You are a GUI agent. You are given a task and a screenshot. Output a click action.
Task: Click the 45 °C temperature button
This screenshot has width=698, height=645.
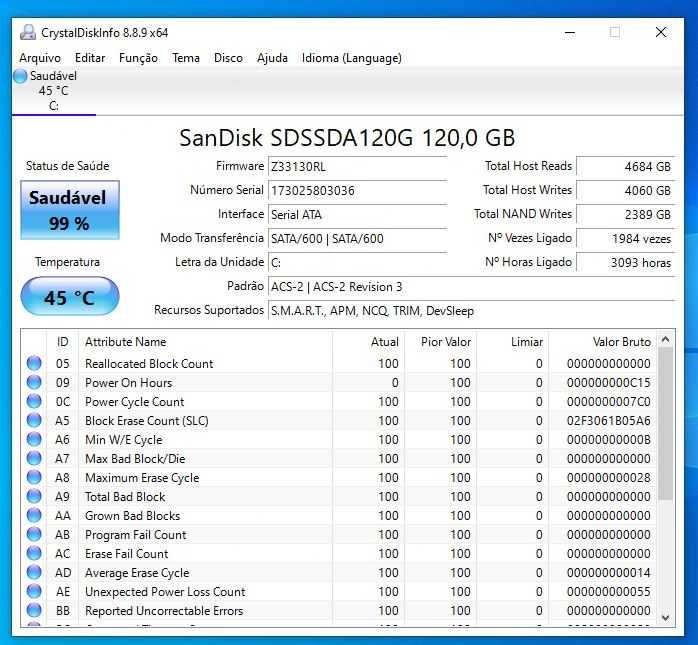[70, 297]
